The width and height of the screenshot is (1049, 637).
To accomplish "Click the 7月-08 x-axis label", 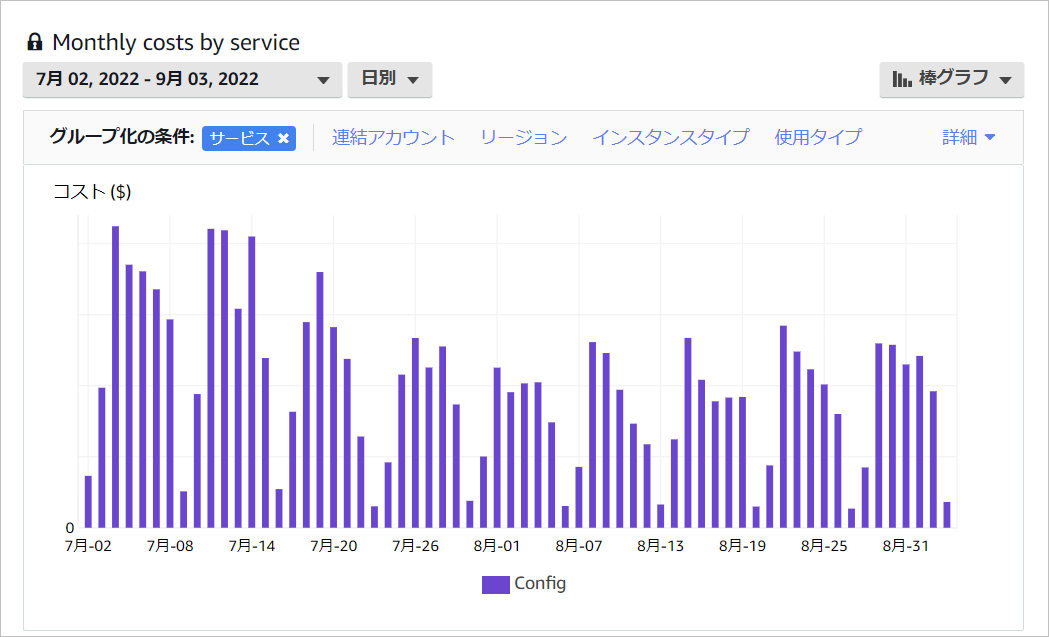I will tap(170, 546).
